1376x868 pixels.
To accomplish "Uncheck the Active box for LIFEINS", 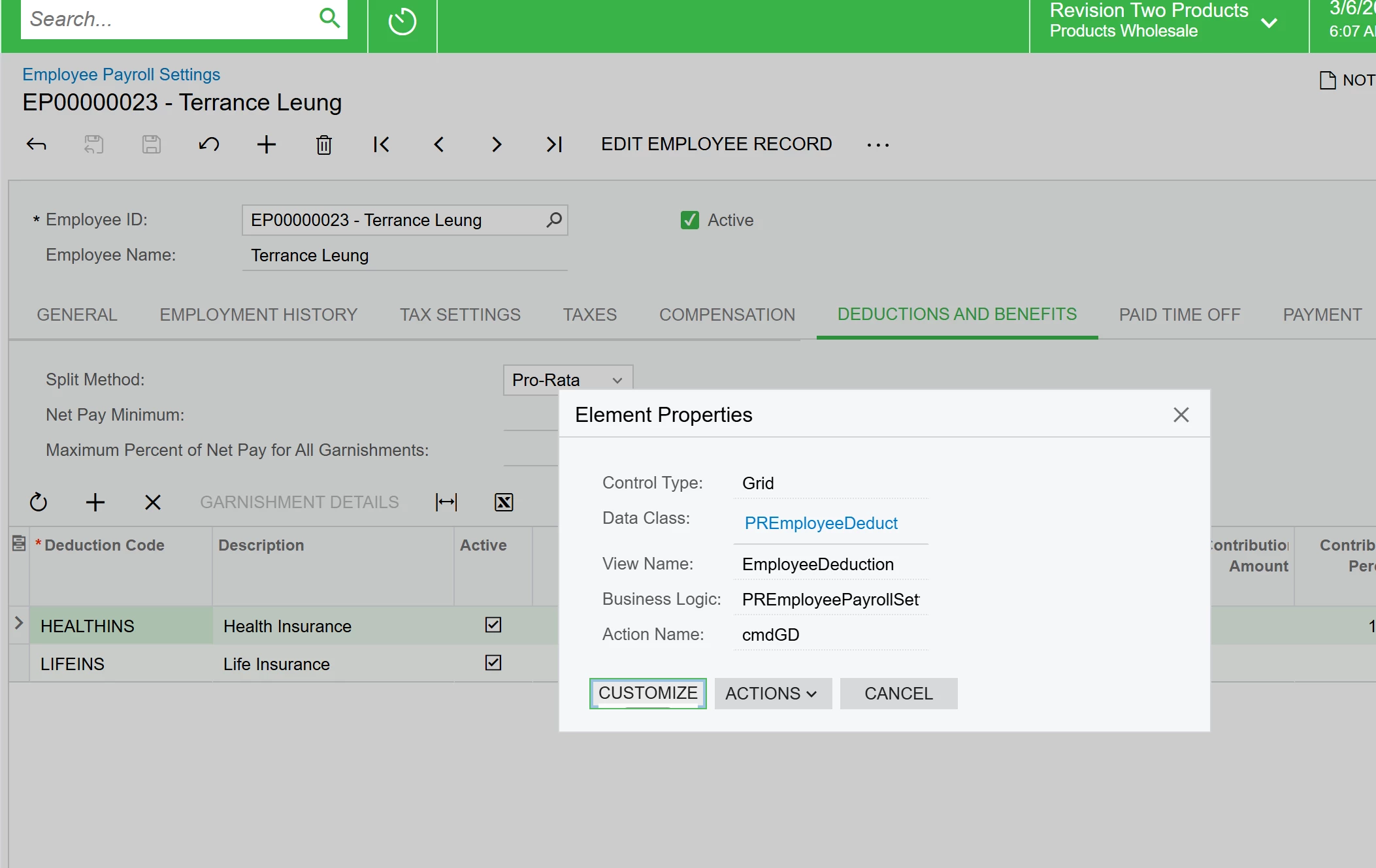I will coord(493,663).
